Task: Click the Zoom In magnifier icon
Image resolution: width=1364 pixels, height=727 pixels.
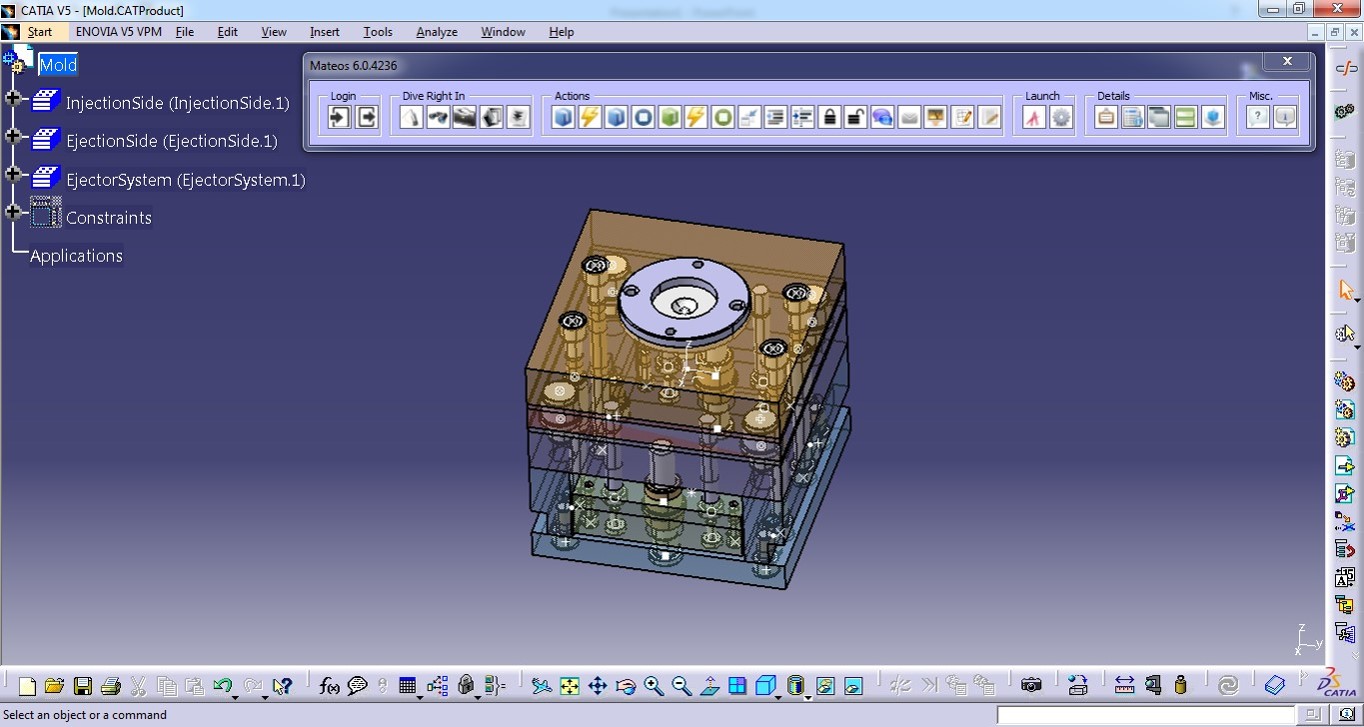Action: click(x=654, y=686)
